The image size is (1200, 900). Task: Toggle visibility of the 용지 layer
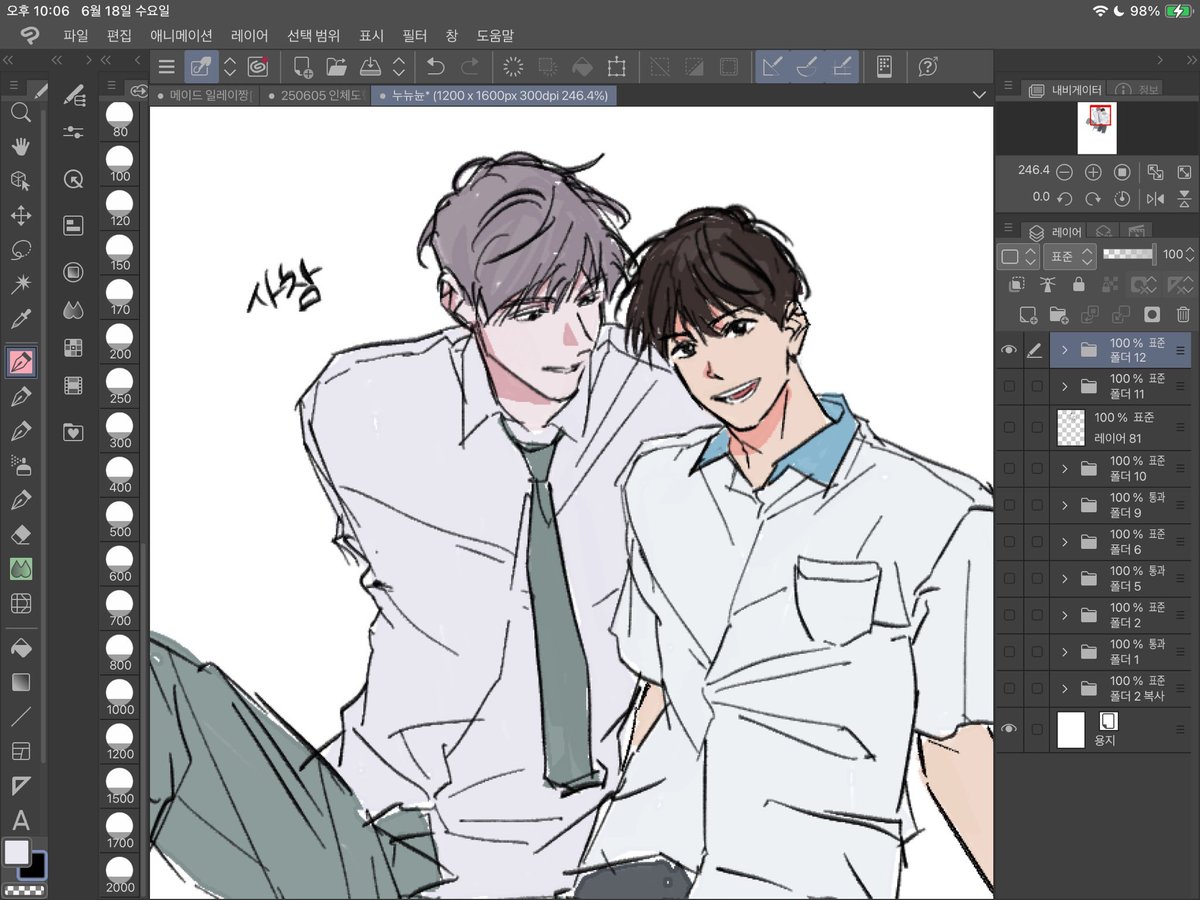(1009, 729)
